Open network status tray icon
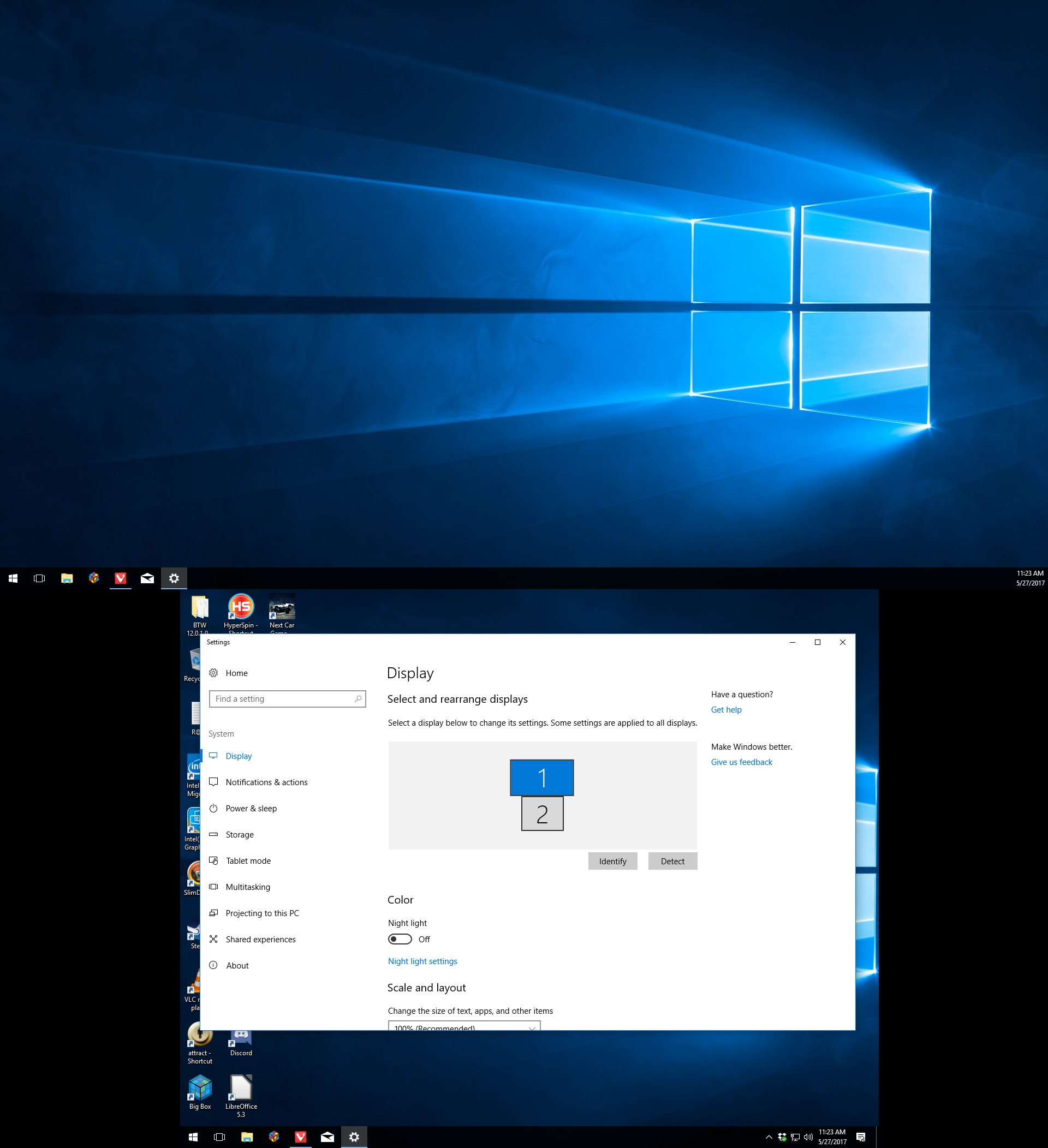This screenshot has height=1148, width=1048. point(795,1137)
